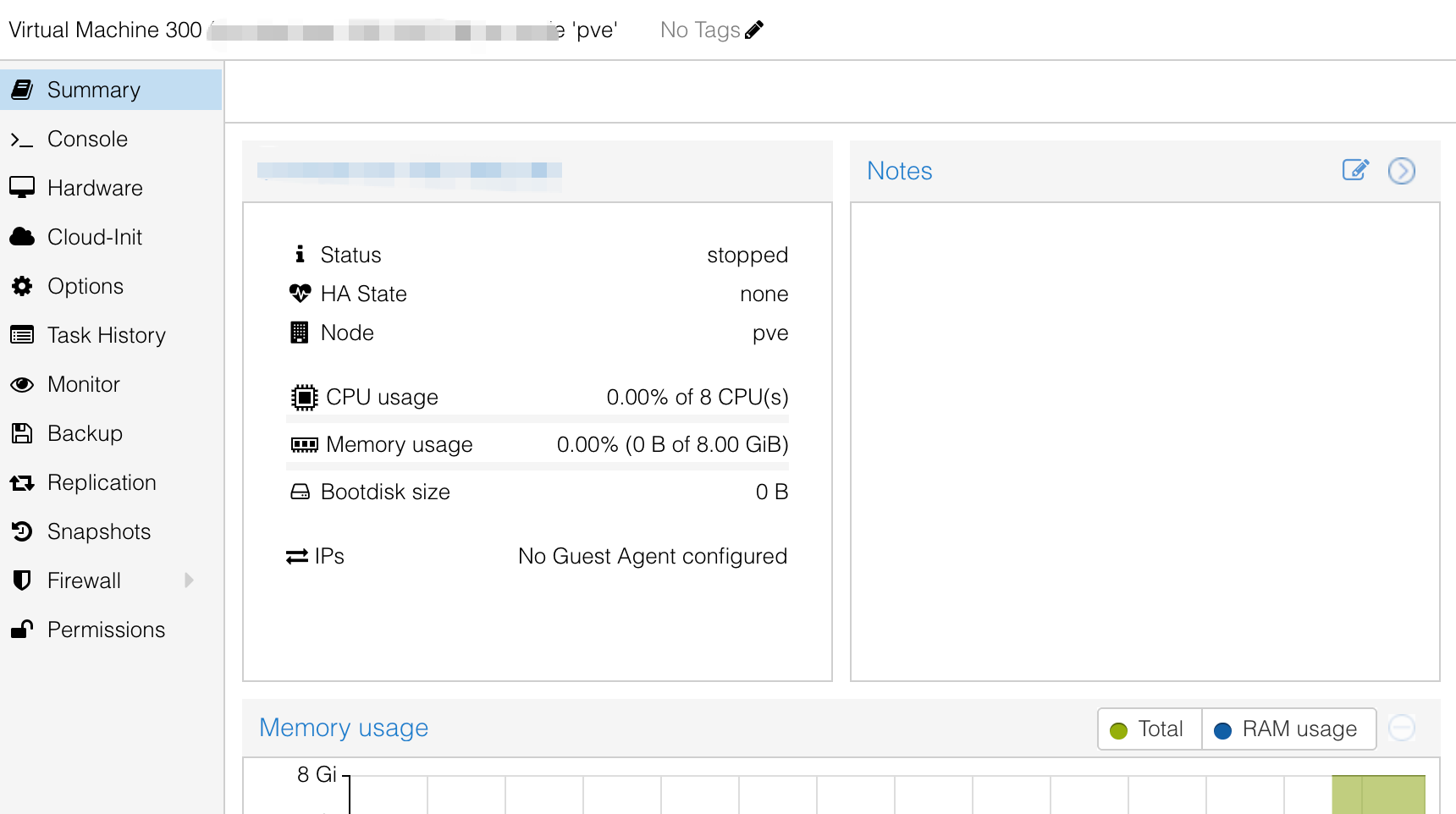
Task: Collapse the Notes panel
Action: click(x=1401, y=171)
